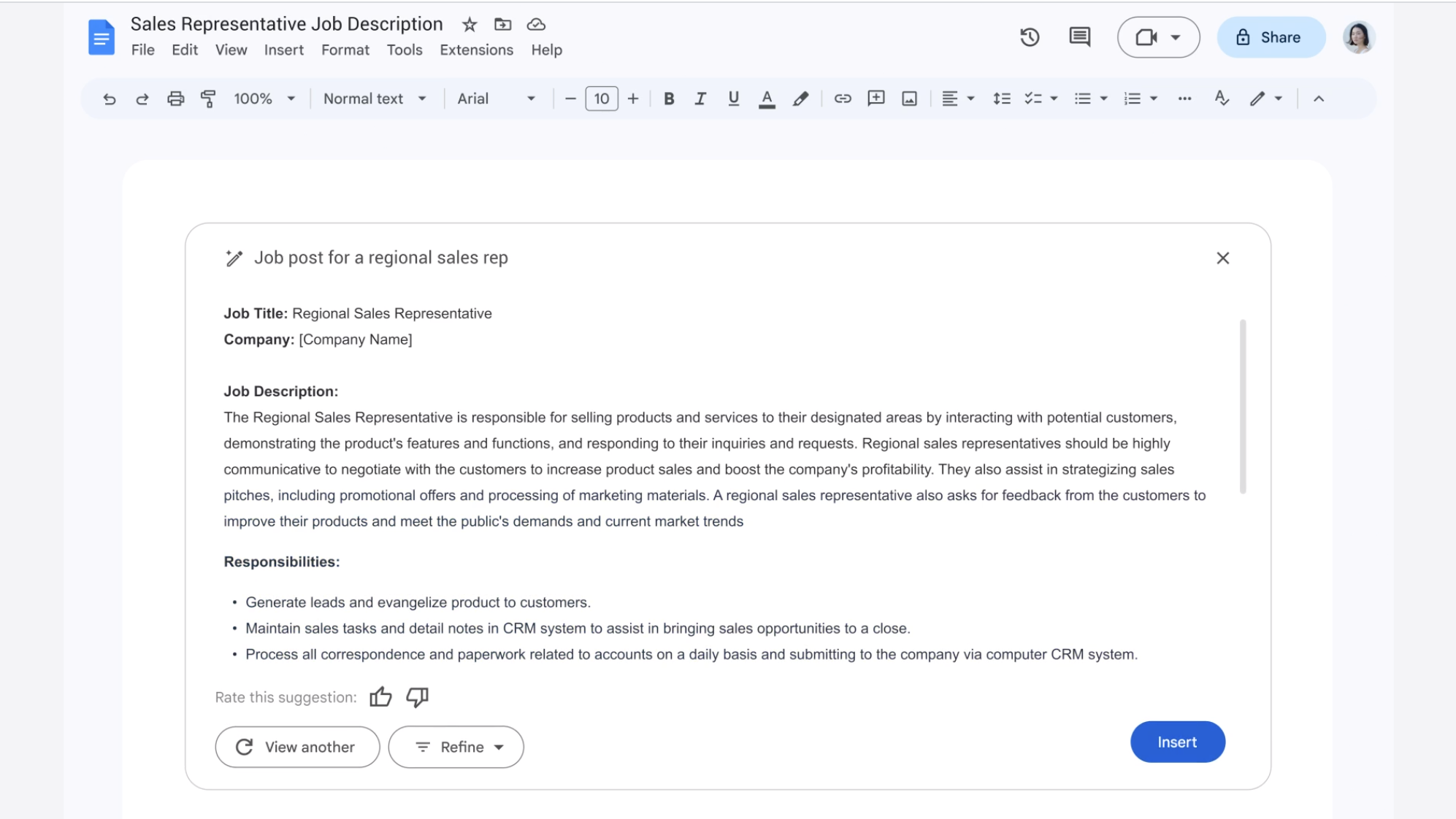
Task: Click the insert link icon
Action: click(843, 98)
